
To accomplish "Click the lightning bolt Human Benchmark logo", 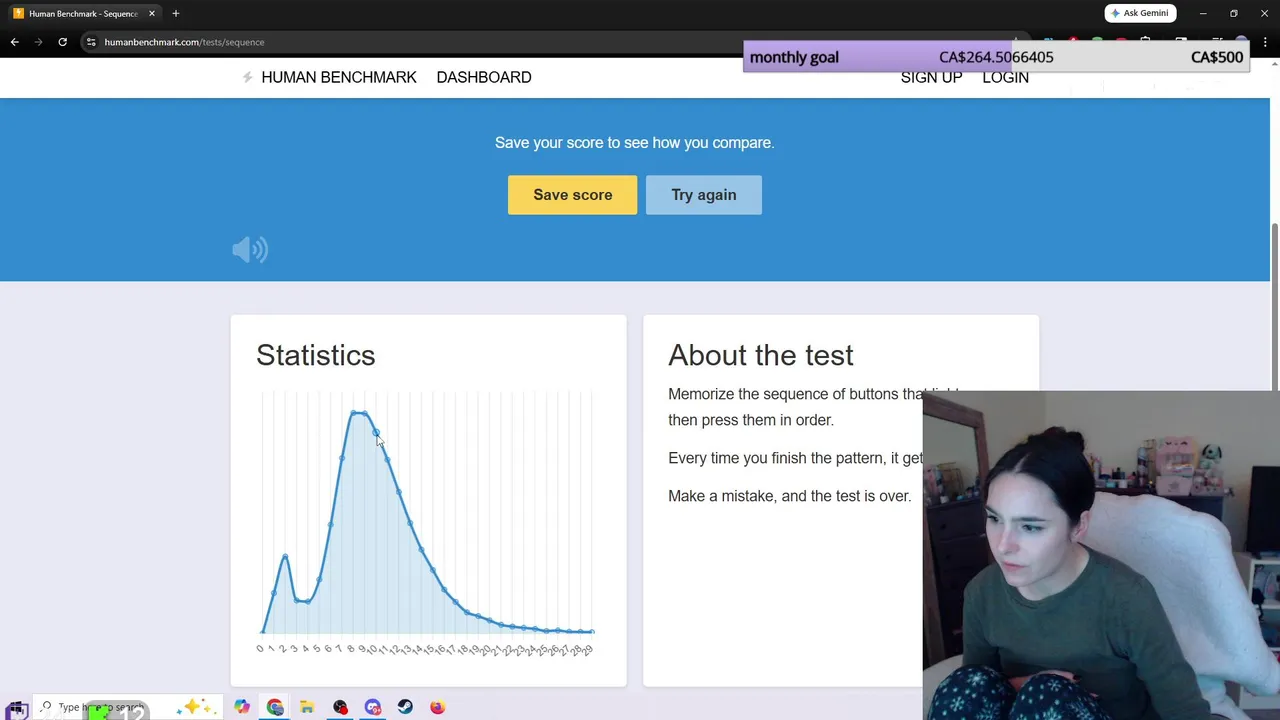I will (247, 77).
